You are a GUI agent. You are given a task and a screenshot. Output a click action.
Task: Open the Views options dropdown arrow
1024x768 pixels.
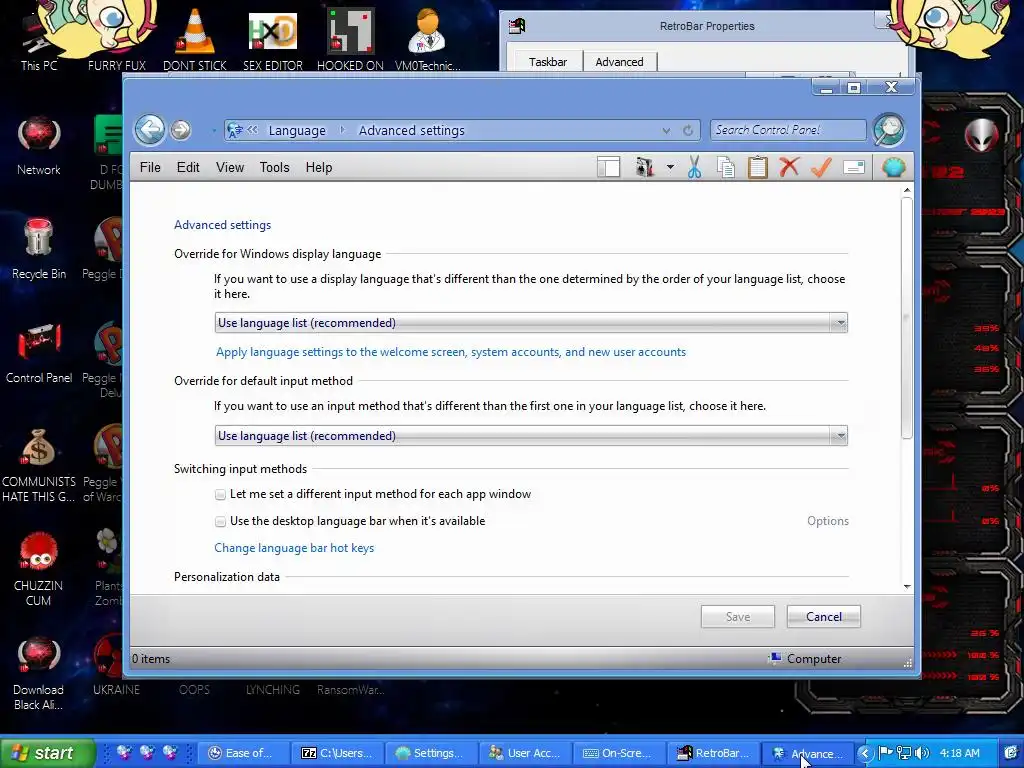(670, 167)
